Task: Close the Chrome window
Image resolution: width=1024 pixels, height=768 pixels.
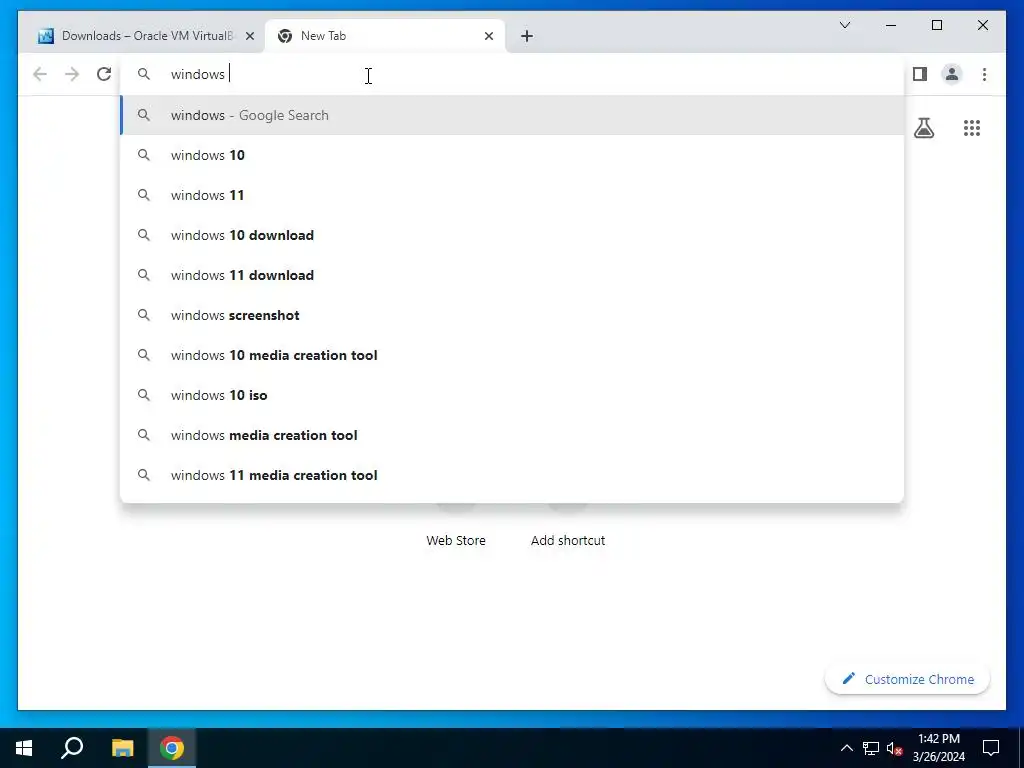Action: click(x=982, y=25)
